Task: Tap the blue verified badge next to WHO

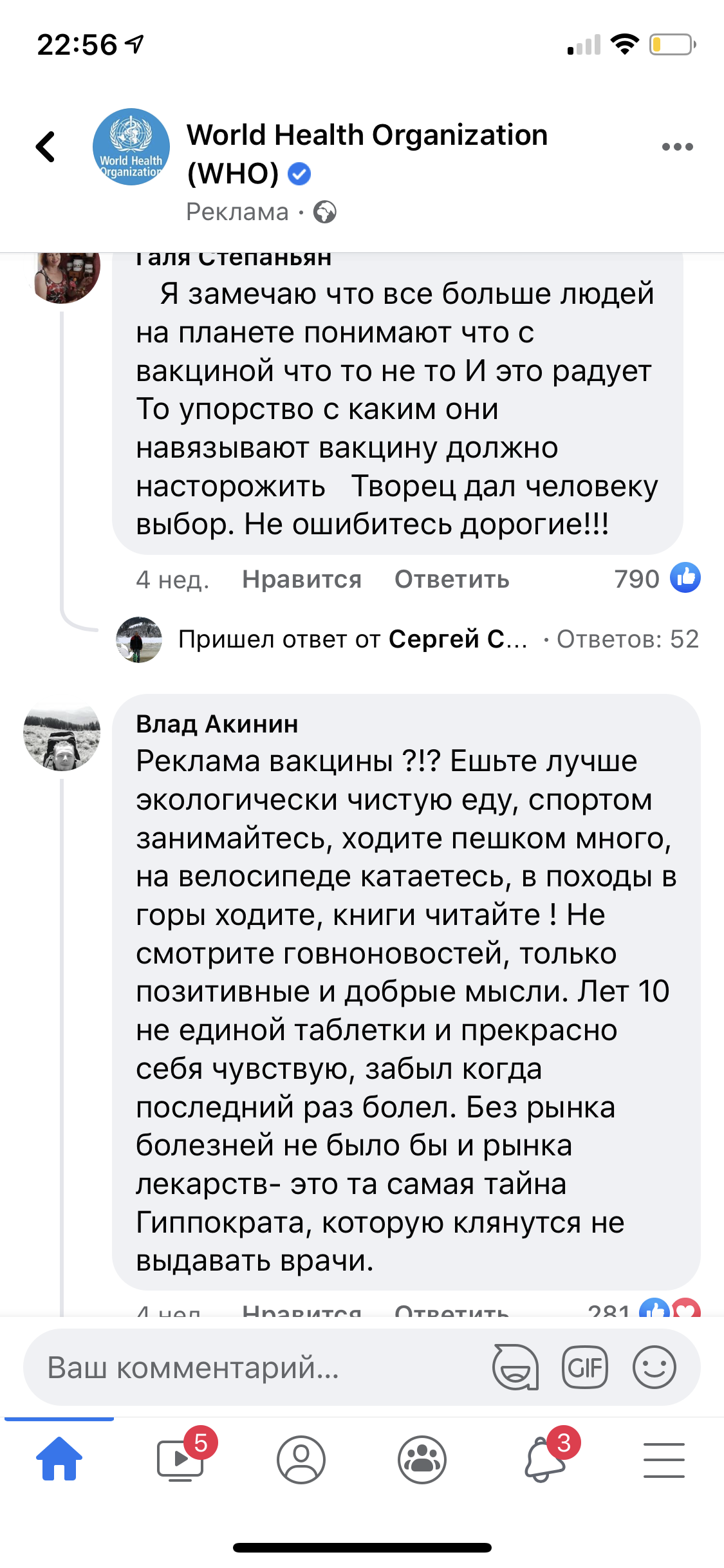Action: [299, 174]
